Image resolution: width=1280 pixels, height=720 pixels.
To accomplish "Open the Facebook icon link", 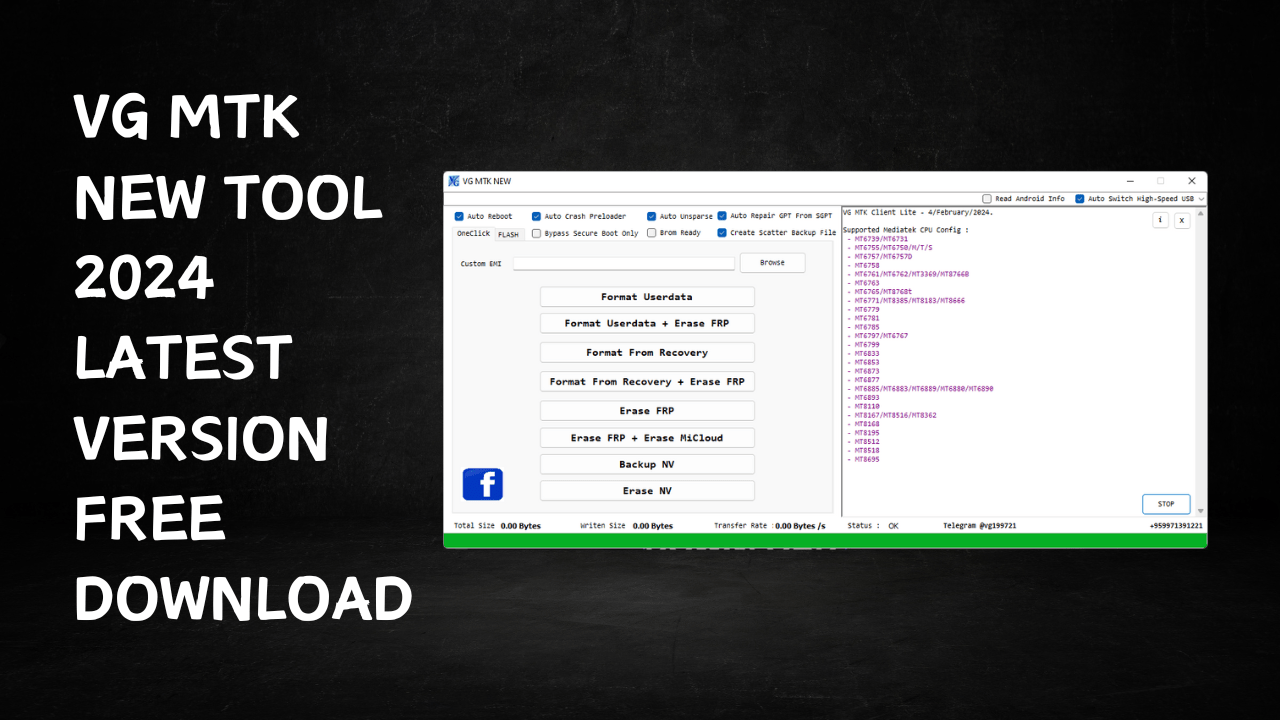I will click(x=483, y=484).
